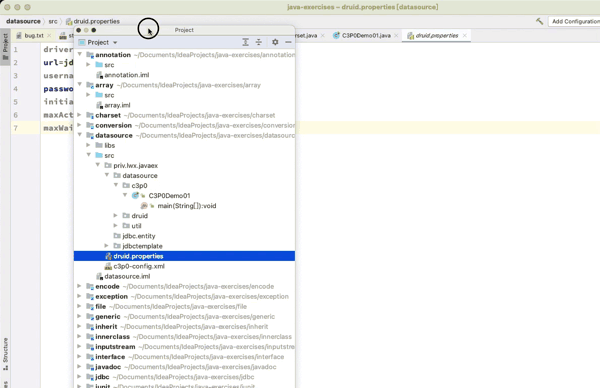Expand the util package
The height and width of the screenshot is (388, 600).
coord(116,225)
